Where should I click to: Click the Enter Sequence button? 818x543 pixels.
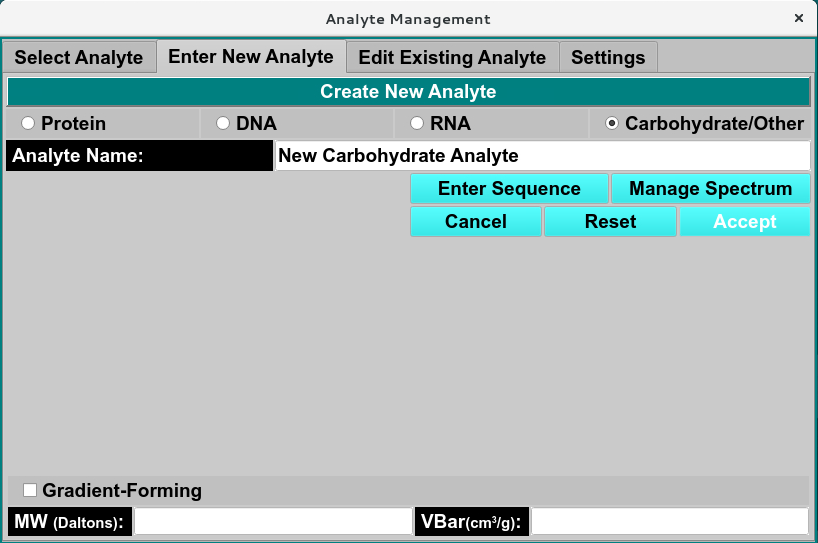(x=509, y=189)
